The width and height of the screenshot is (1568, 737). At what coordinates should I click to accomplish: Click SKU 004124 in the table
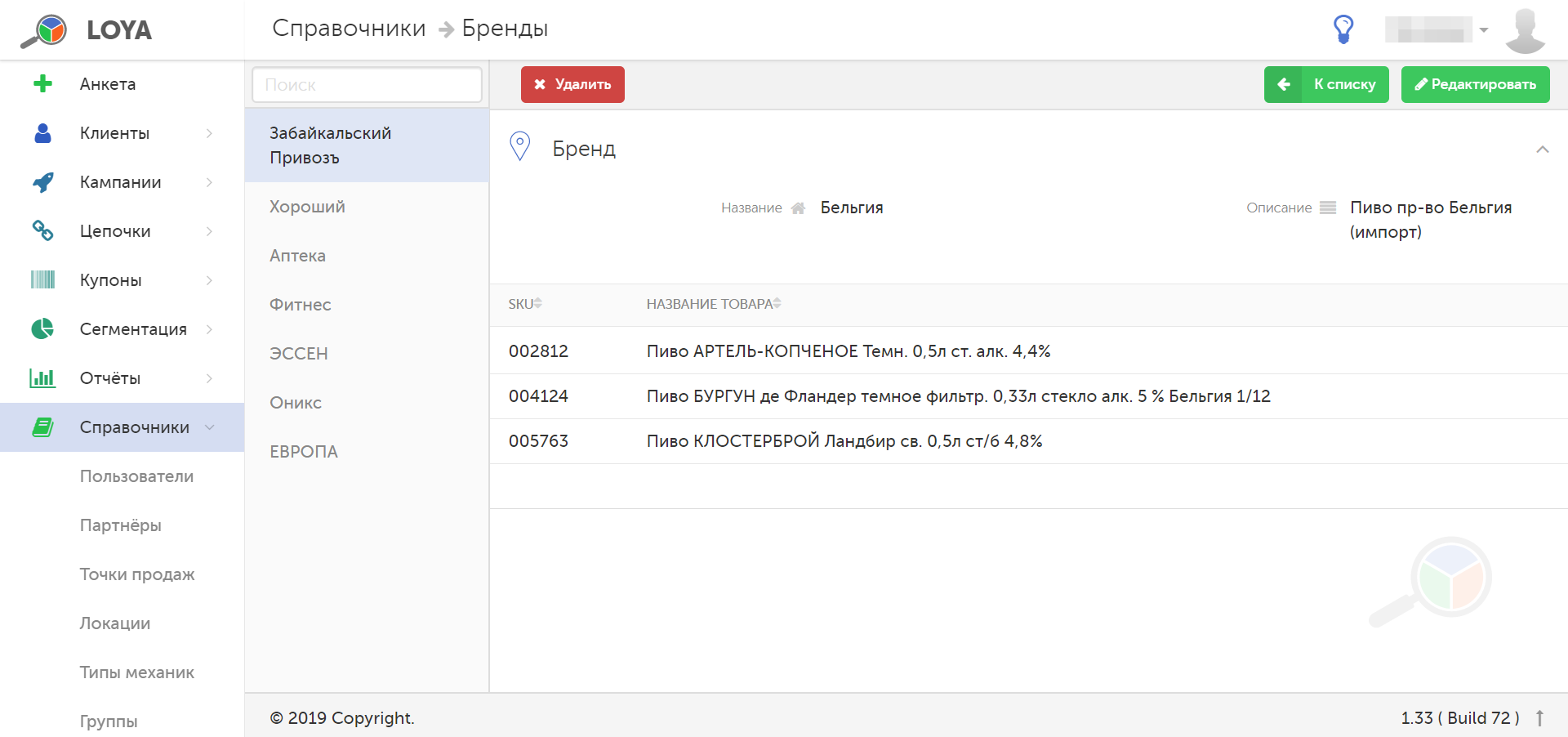click(538, 396)
